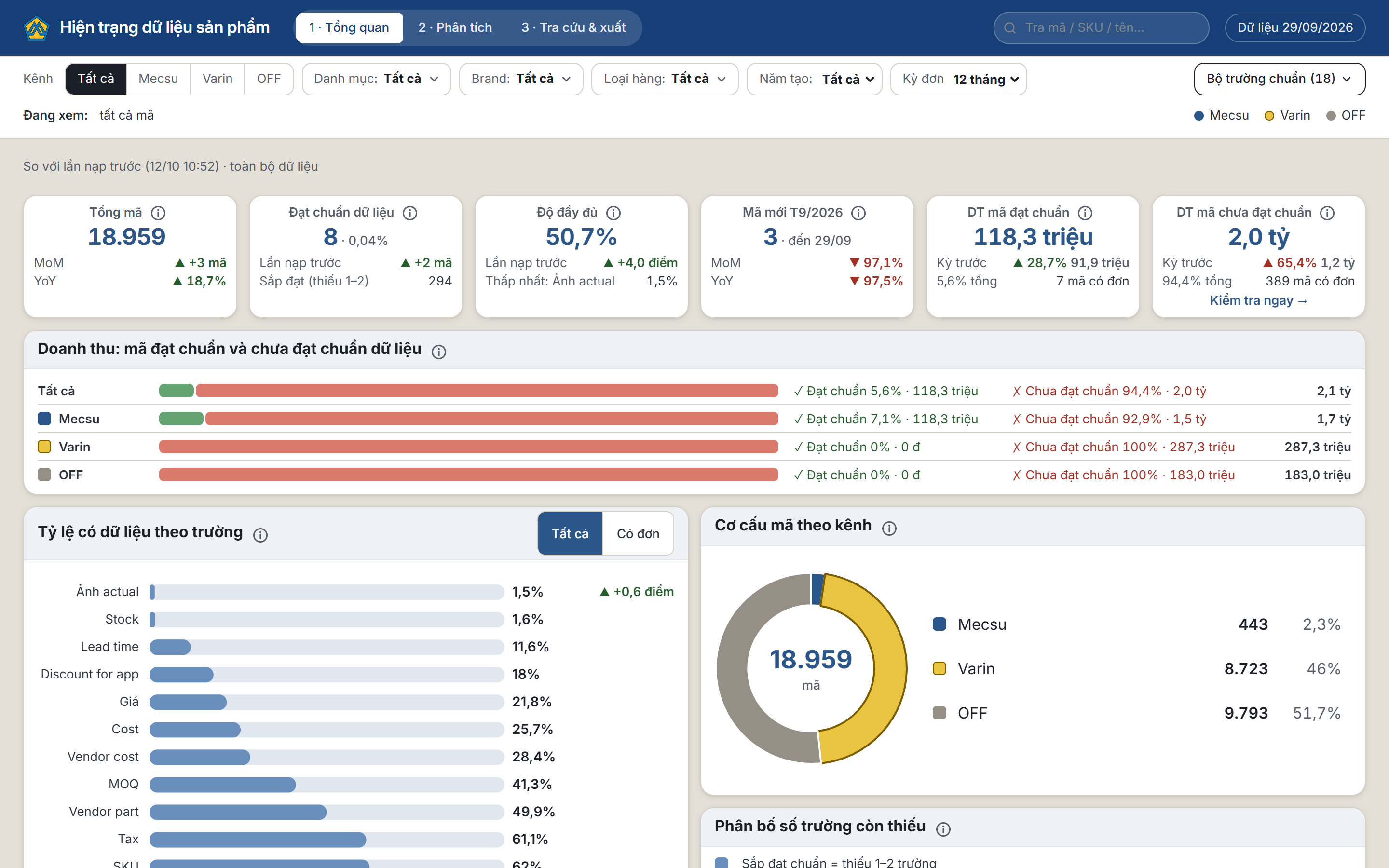Select the Varin channel filter

click(217, 79)
